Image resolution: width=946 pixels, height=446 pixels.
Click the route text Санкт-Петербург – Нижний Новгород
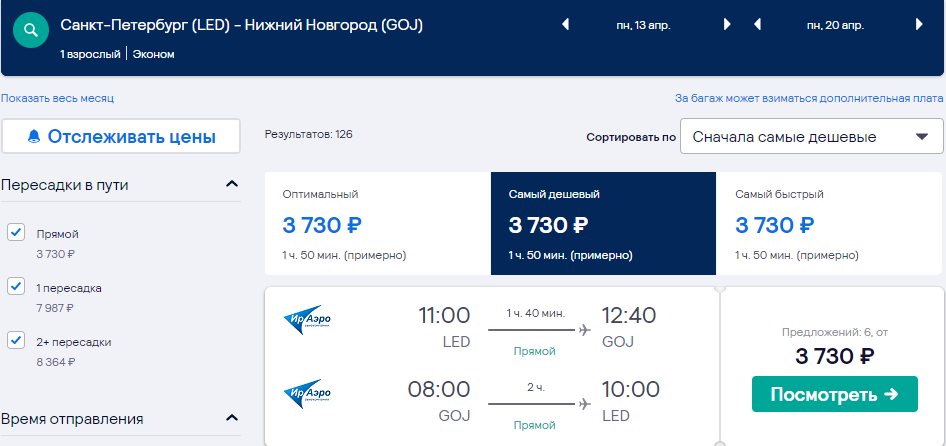[242, 25]
